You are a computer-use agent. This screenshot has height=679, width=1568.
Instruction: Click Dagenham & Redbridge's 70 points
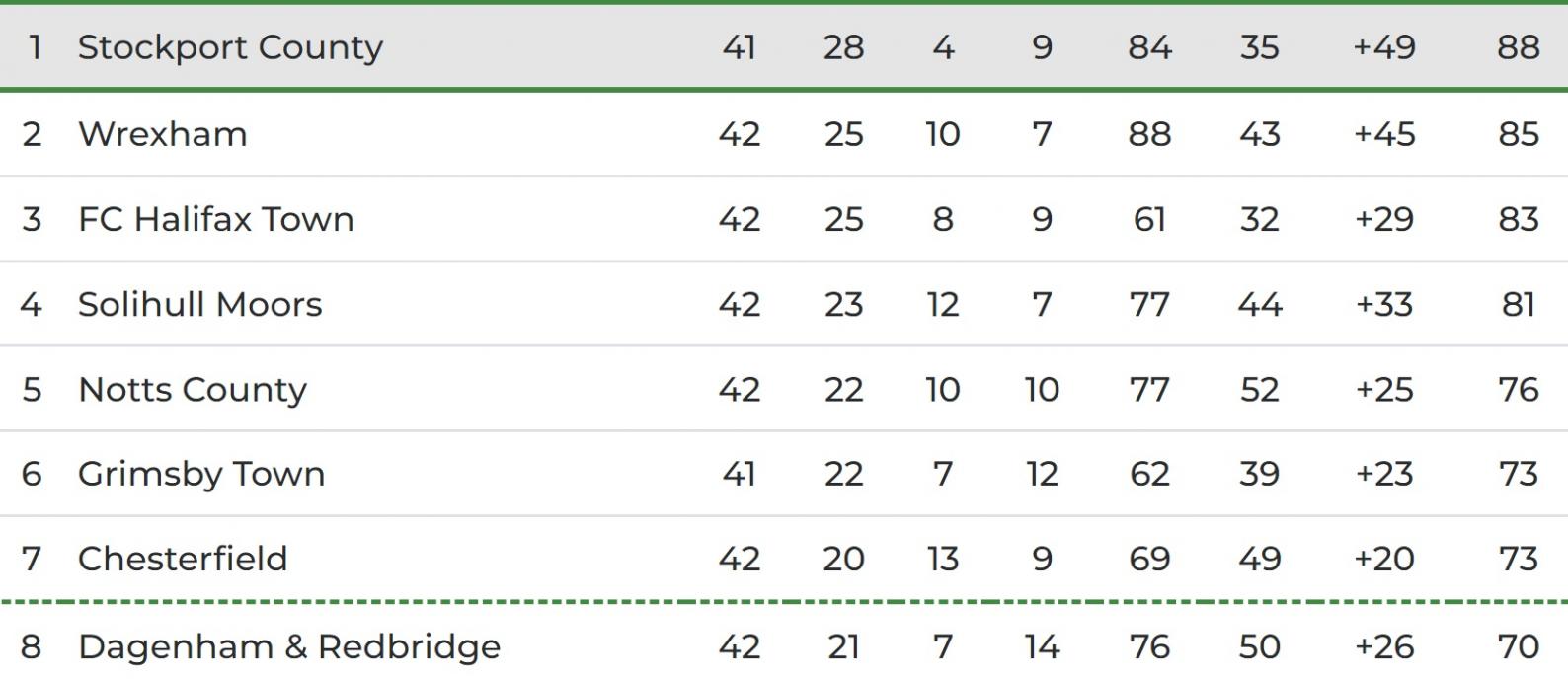[1518, 646]
